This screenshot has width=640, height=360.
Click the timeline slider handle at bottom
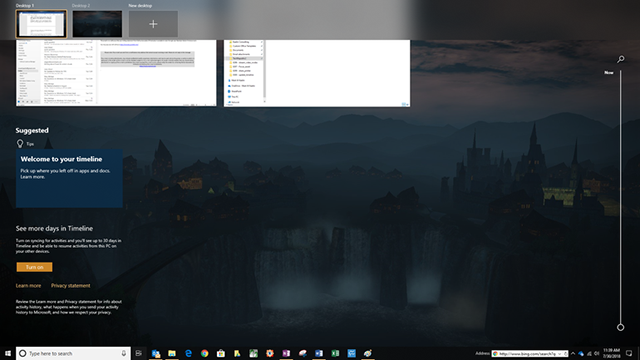pos(620,327)
